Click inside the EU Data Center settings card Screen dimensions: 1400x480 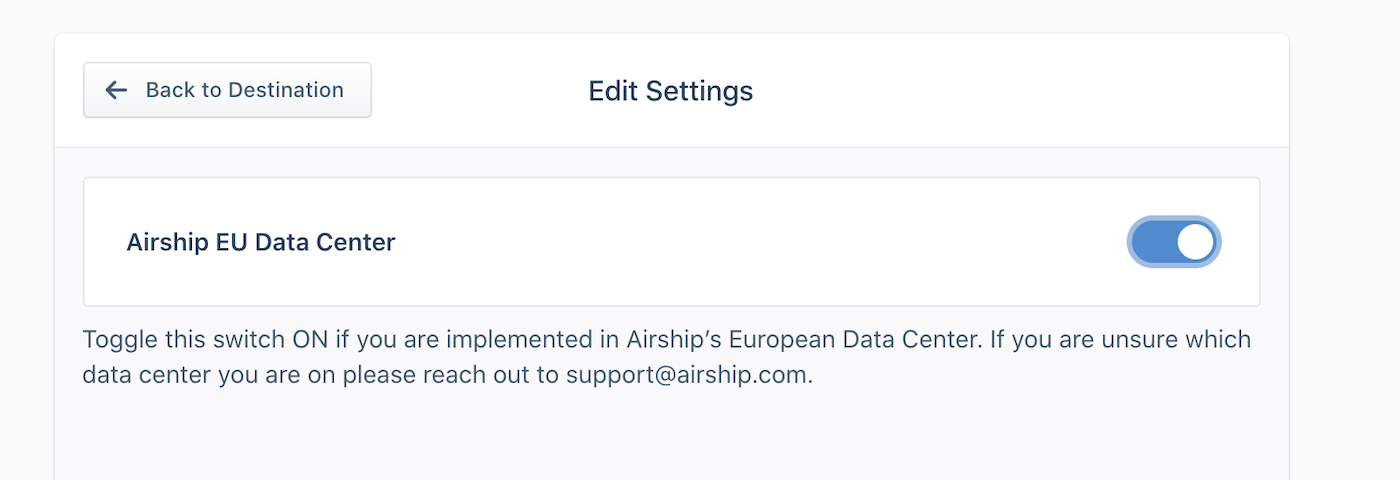point(671,242)
